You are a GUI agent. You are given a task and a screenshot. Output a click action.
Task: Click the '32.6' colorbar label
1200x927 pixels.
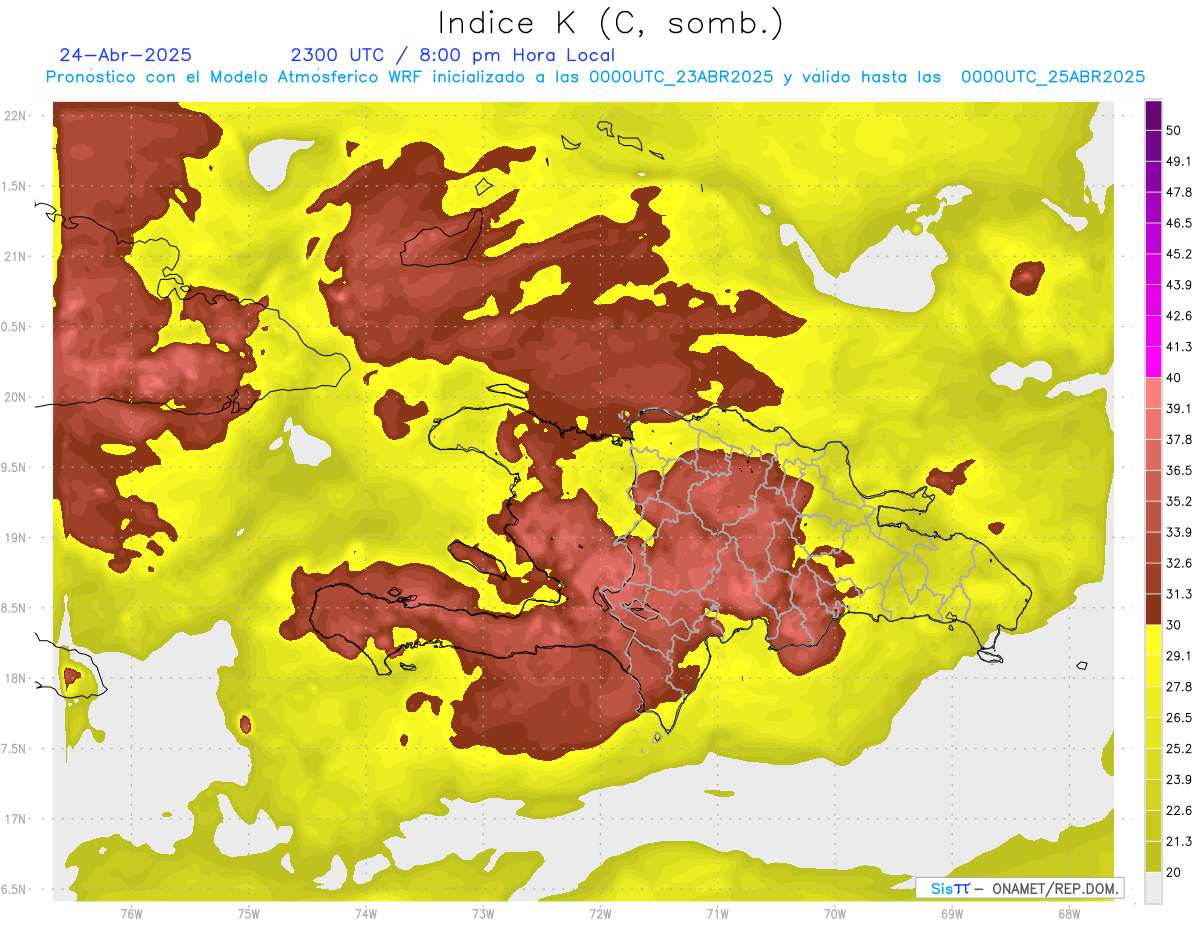tap(1179, 563)
